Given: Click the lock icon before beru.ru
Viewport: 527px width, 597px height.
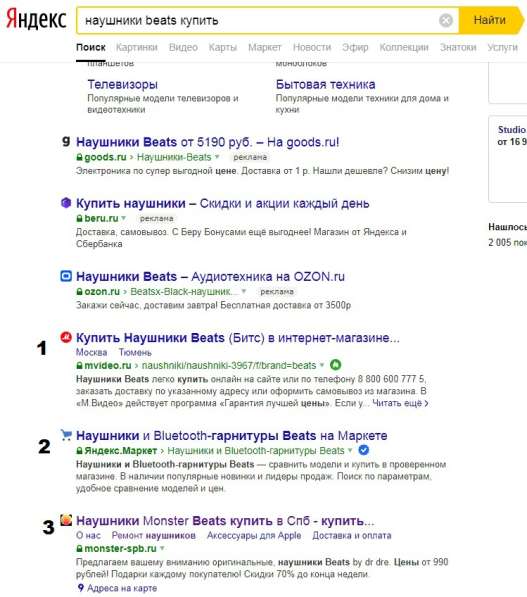Looking at the screenshot, I should pos(79,218).
